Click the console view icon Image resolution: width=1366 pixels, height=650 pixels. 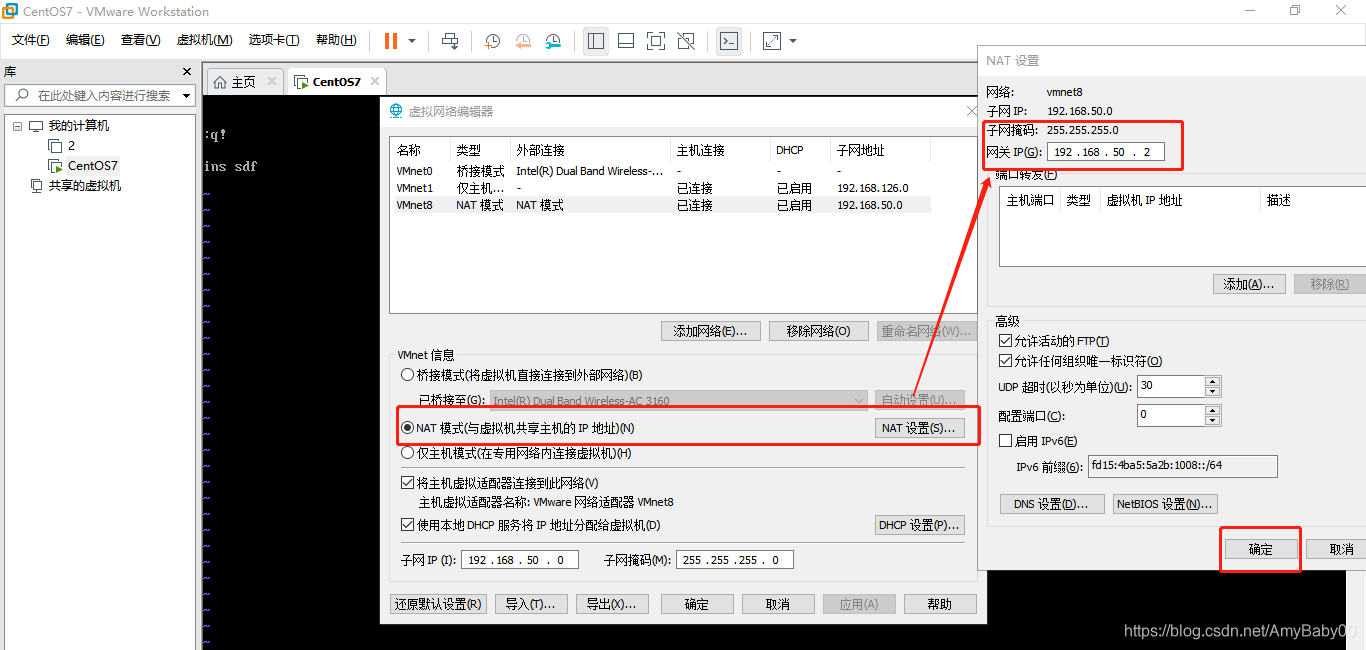(x=730, y=41)
